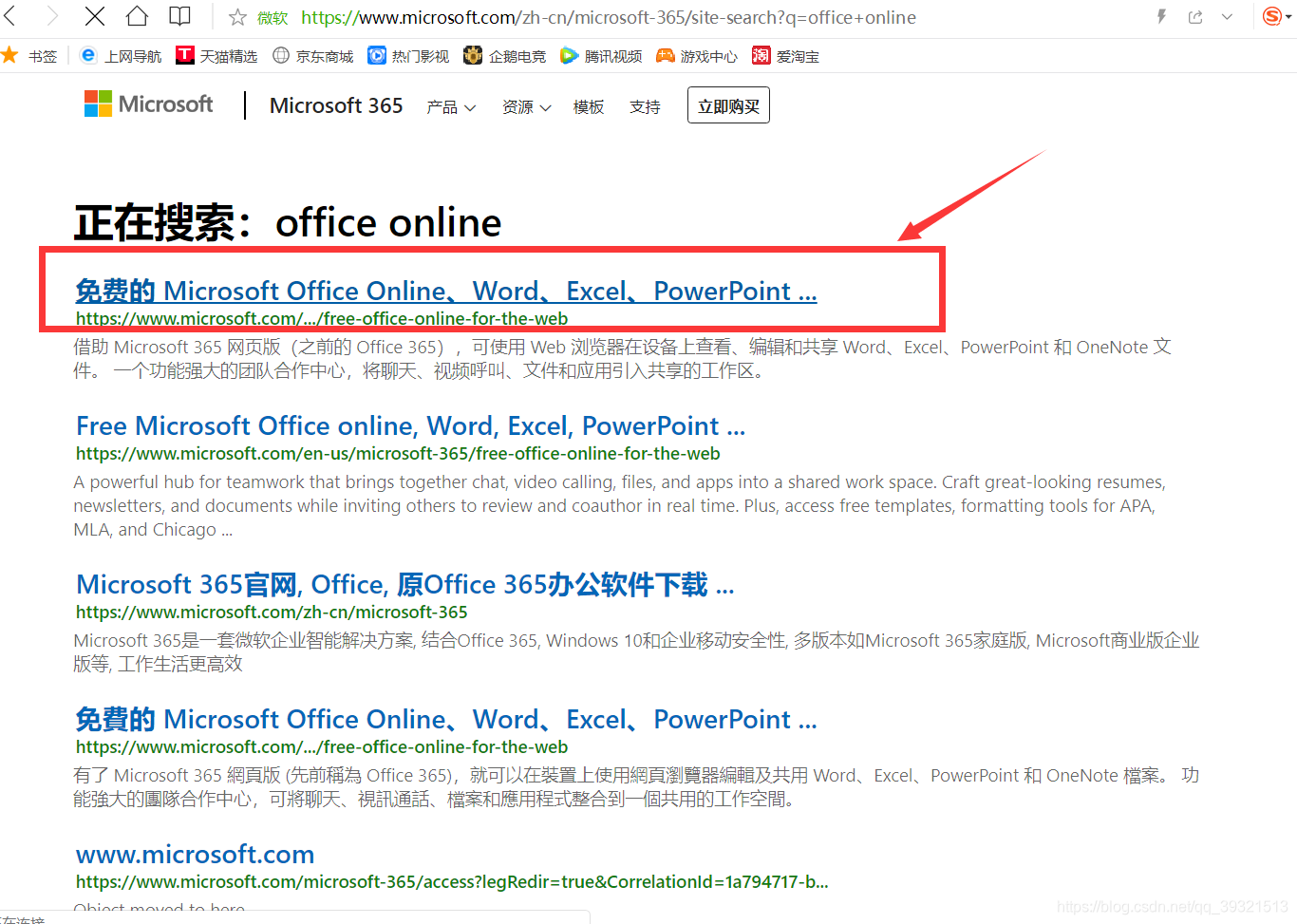Open the 腾讯视频 bookmark

[601, 56]
